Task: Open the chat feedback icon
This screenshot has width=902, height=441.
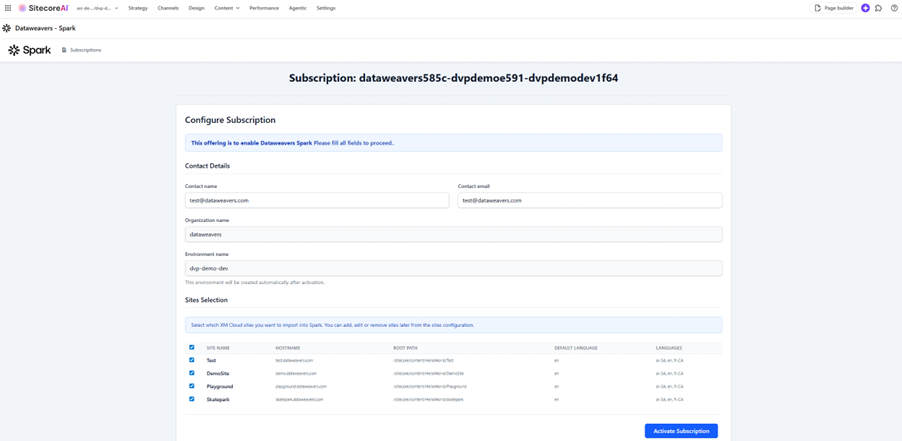Action: tap(878, 8)
